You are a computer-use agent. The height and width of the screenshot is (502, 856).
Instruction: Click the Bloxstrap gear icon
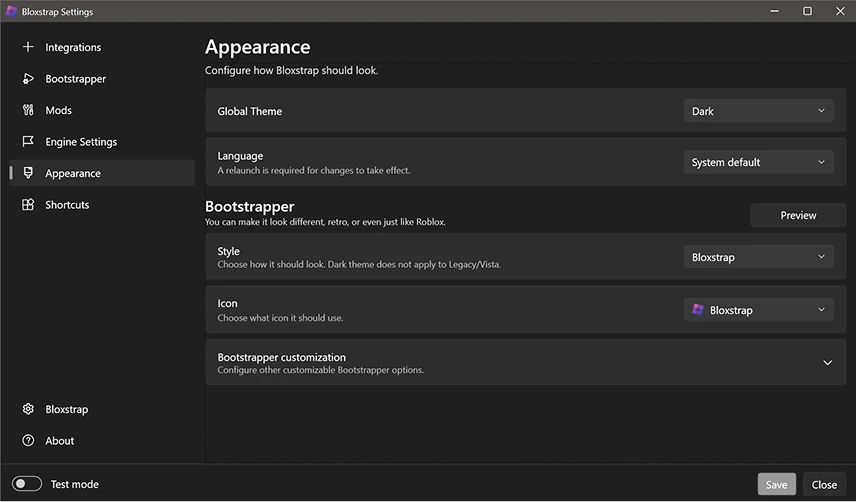28,409
